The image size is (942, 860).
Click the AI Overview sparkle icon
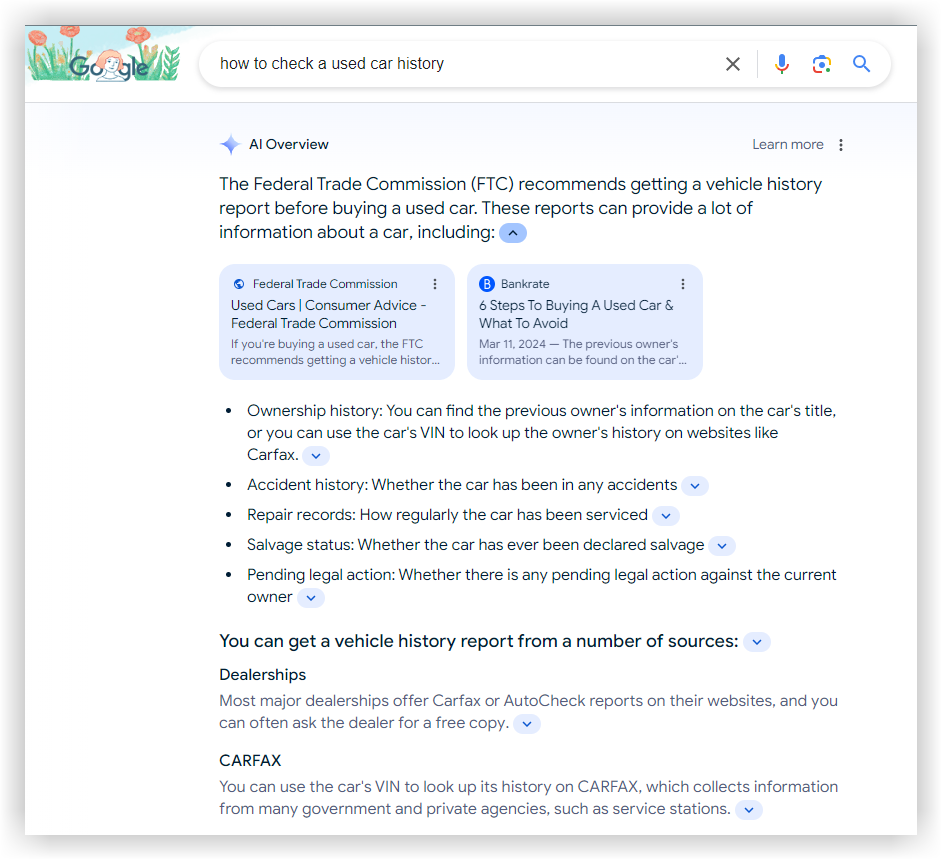[230, 145]
